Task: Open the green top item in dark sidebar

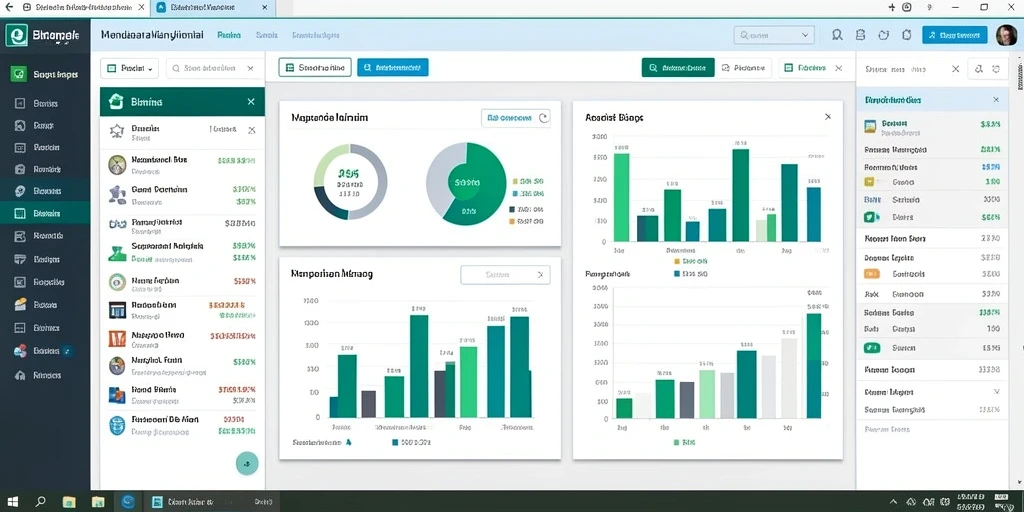Action: 45,74
